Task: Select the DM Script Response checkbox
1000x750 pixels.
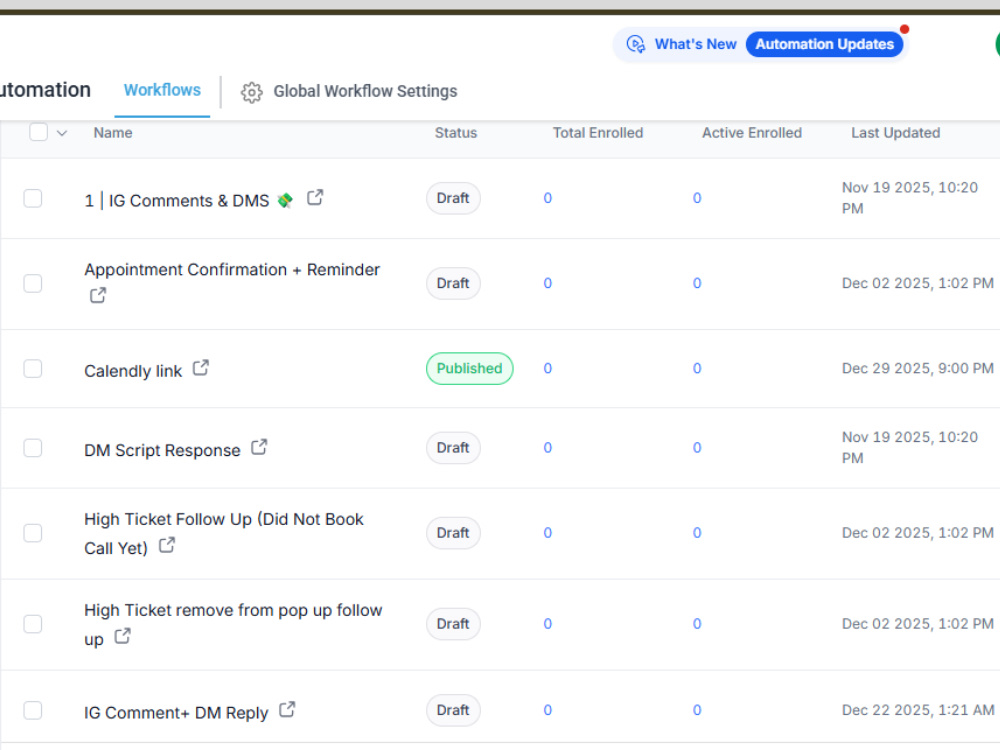Action: point(33,448)
